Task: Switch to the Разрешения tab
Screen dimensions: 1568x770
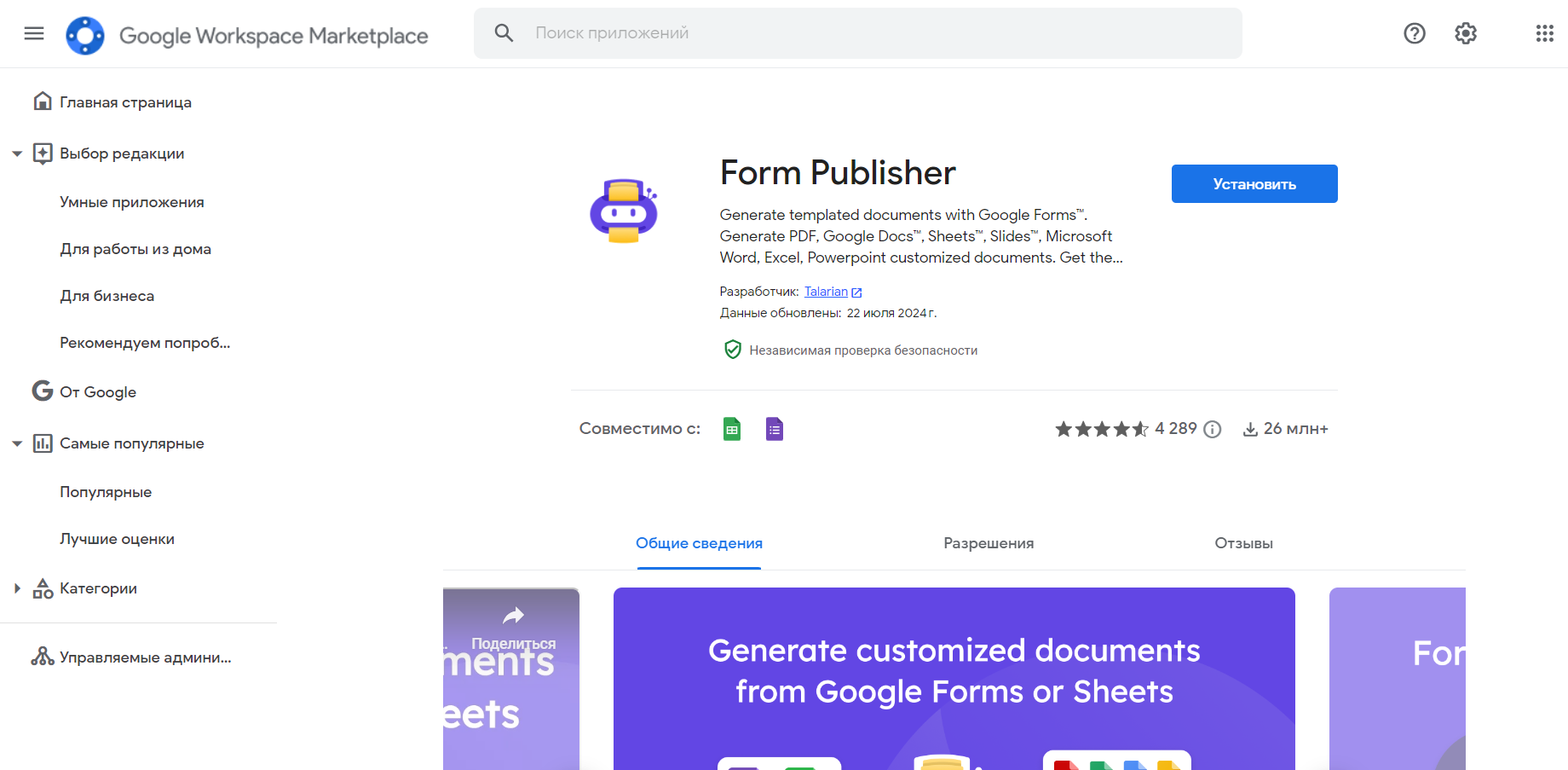Action: click(989, 544)
